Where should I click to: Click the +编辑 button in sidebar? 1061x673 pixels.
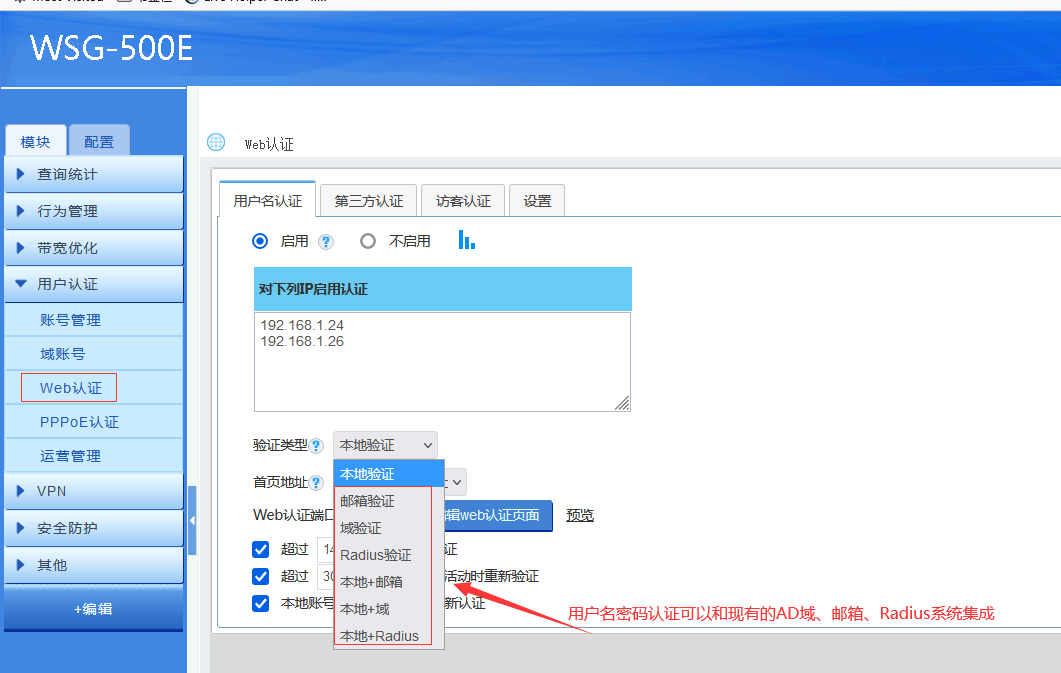pos(93,609)
